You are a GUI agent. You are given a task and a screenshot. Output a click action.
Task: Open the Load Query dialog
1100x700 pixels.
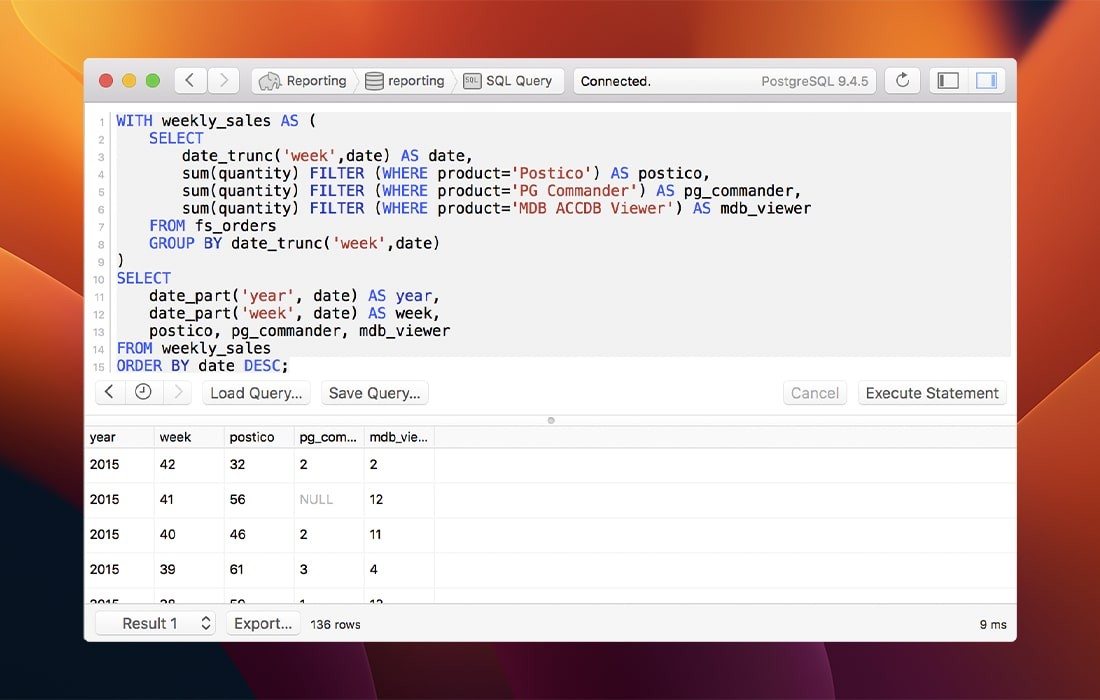point(256,392)
